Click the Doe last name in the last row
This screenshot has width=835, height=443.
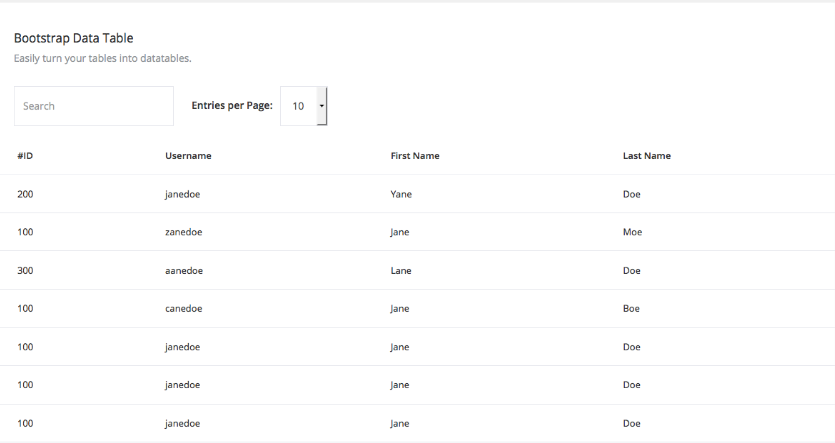tap(632, 424)
